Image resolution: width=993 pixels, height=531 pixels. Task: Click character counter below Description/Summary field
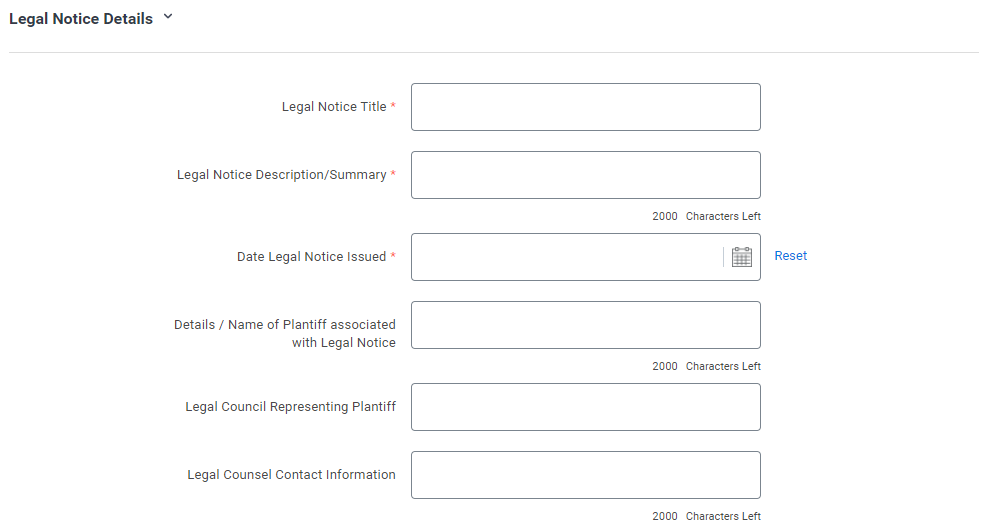tap(706, 216)
